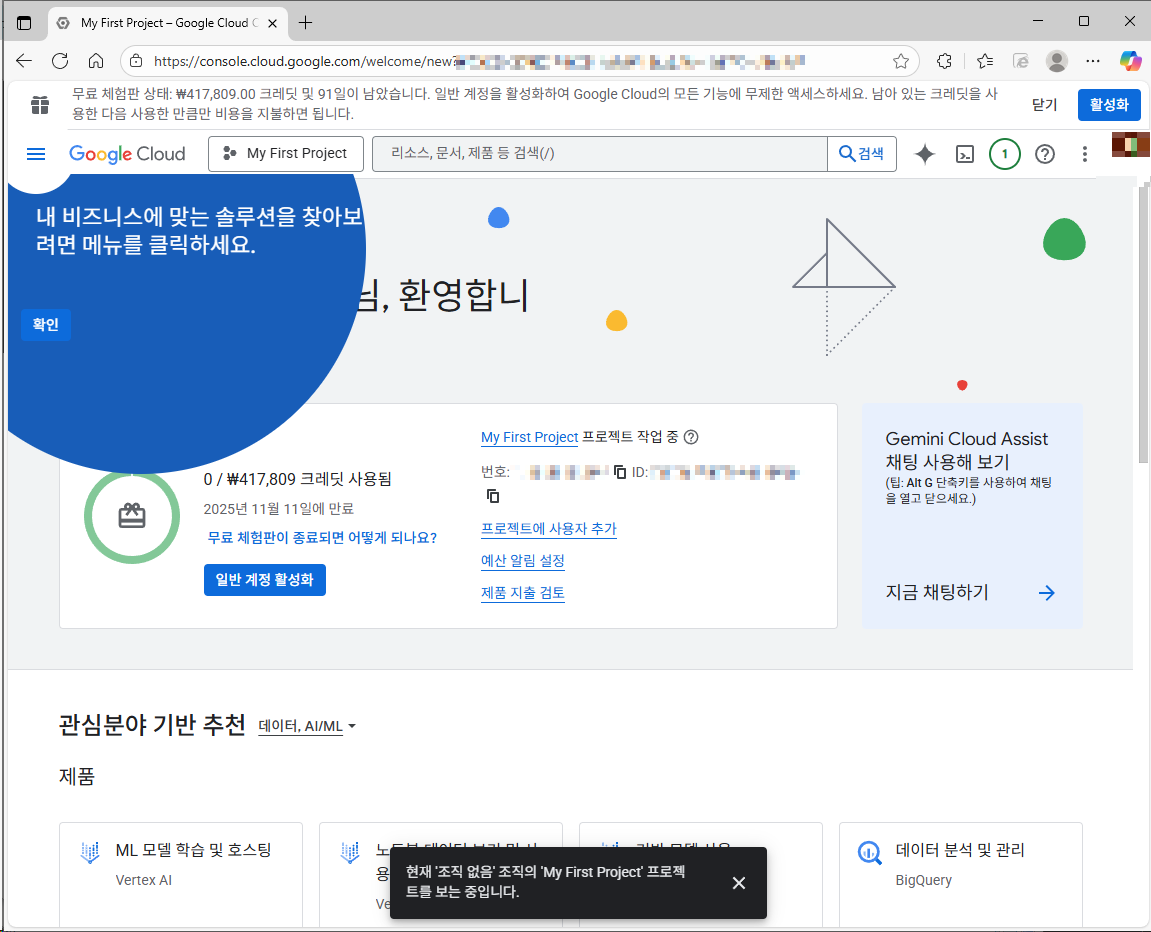The height and width of the screenshot is (932, 1151).
Task: Open 데이터 분석 및 관리 BigQuery card
Action: (x=960, y=873)
